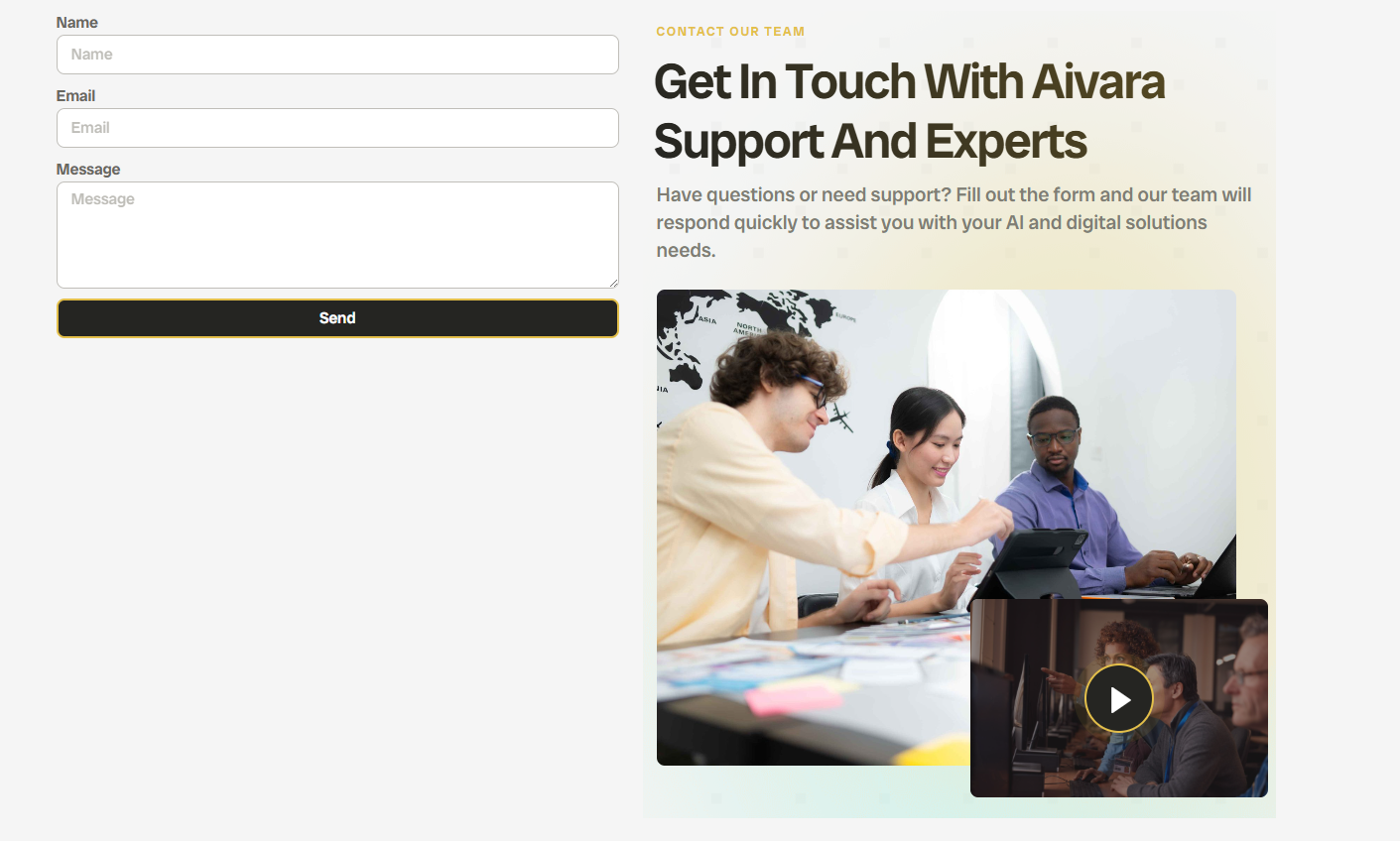1400x841 pixels.
Task: Submit the form with the Send button
Action: click(337, 318)
